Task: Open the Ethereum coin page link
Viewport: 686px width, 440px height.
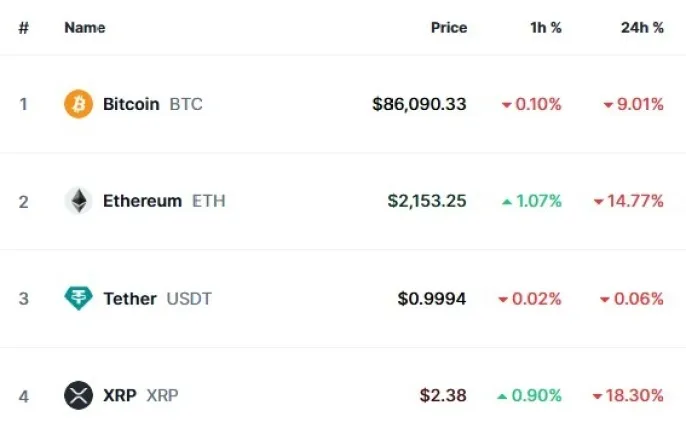Action: coord(143,201)
